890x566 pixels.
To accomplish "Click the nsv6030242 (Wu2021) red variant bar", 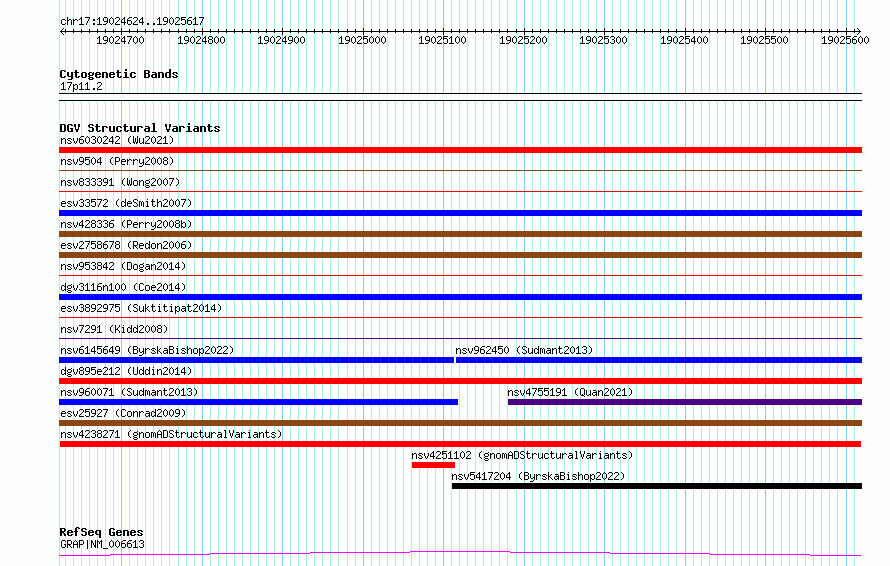I will coord(460,150).
